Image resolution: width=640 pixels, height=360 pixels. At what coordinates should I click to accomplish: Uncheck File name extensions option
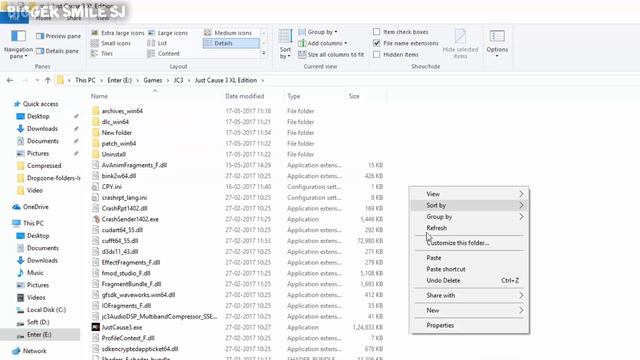pos(376,43)
